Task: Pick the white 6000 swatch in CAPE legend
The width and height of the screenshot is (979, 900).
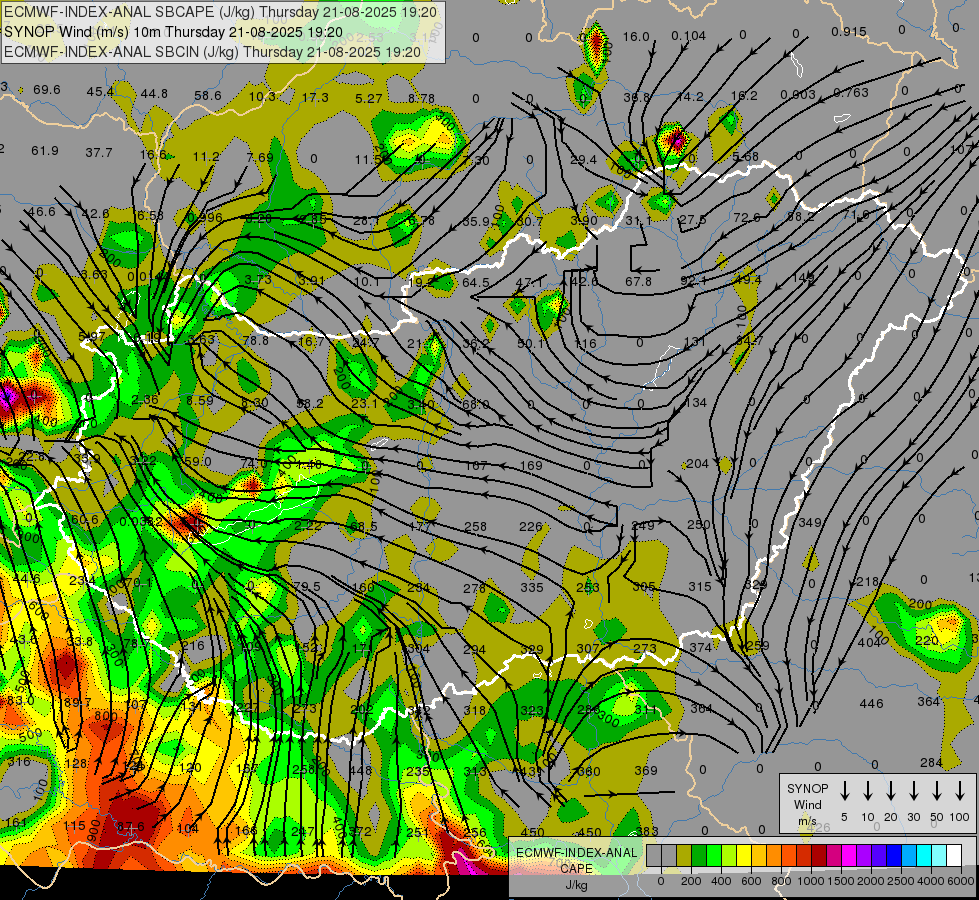Action: pyautogui.click(x=954, y=856)
